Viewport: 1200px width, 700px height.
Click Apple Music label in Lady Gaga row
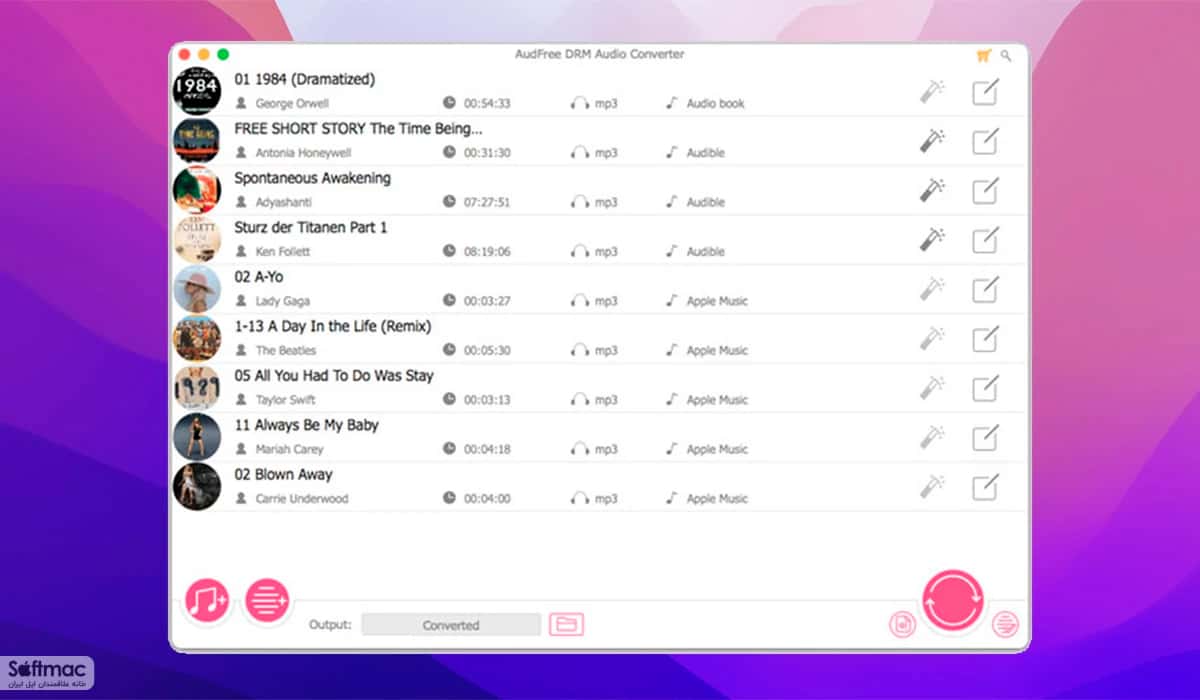point(717,301)
